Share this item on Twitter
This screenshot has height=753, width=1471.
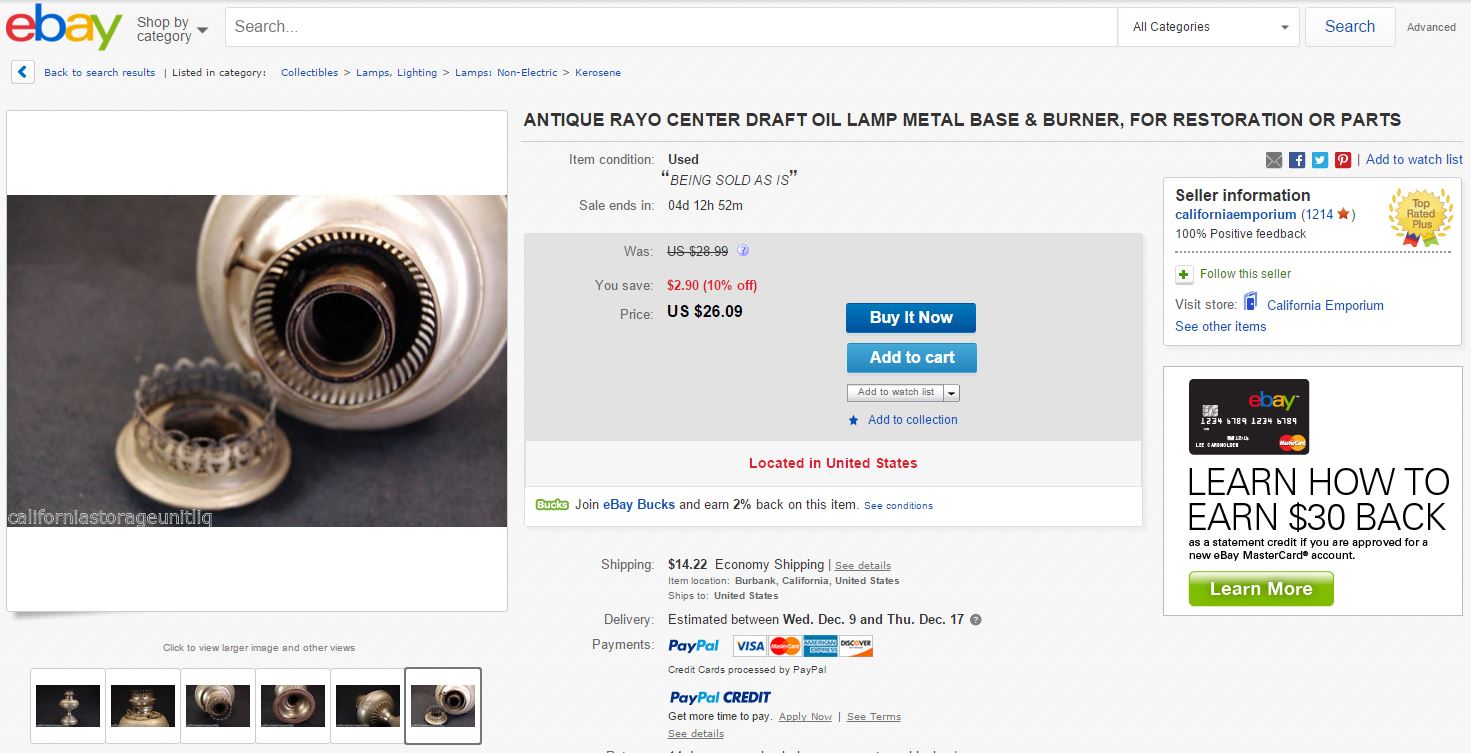[x=1320, y=160]
